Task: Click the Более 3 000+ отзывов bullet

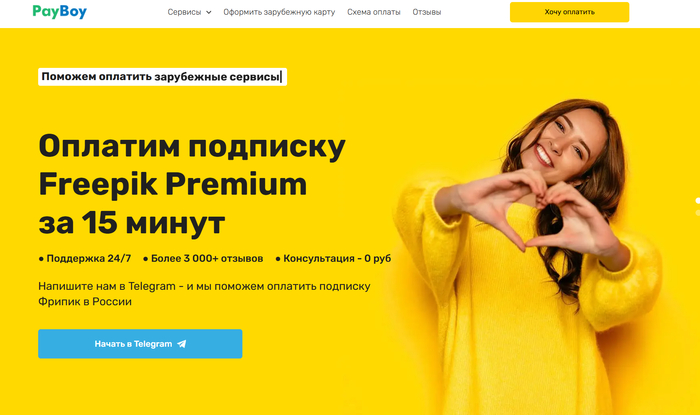Action: pos(203,258)
